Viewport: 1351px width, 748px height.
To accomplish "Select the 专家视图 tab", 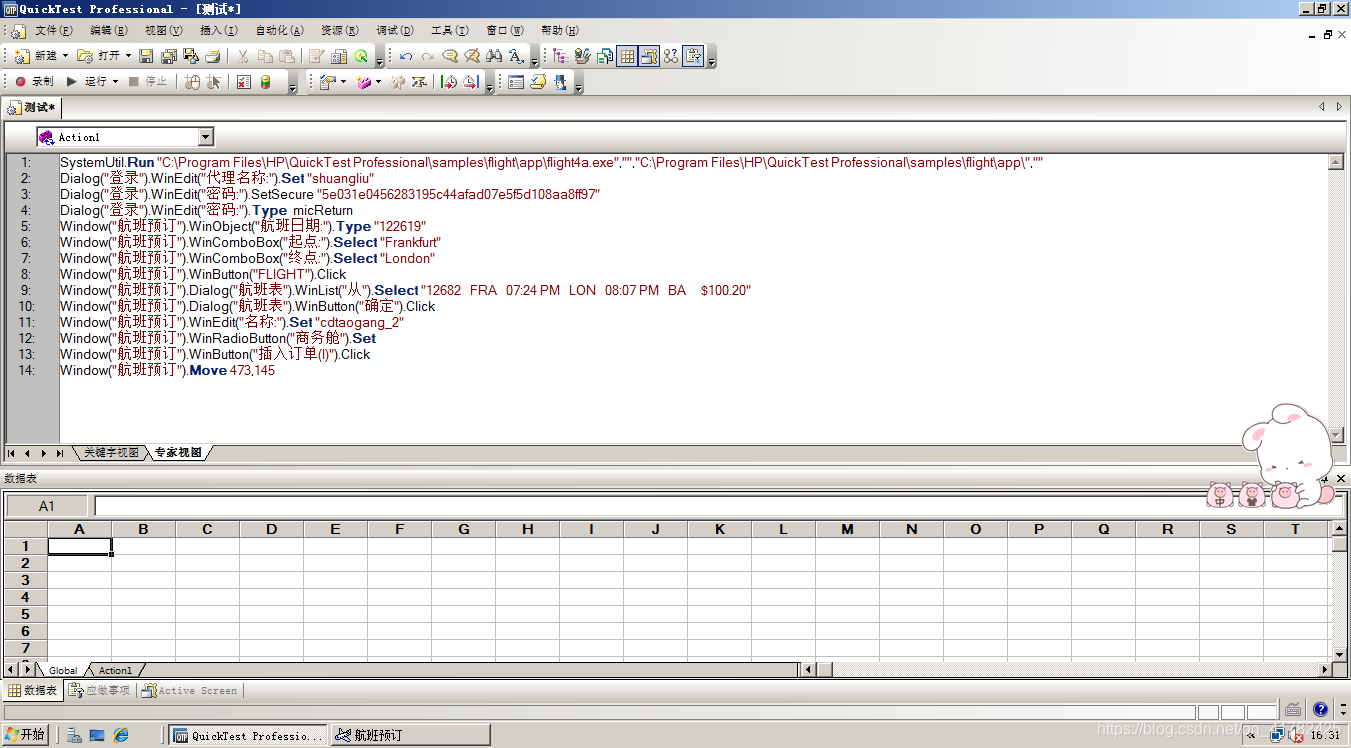I will click(x=178, y=453).
